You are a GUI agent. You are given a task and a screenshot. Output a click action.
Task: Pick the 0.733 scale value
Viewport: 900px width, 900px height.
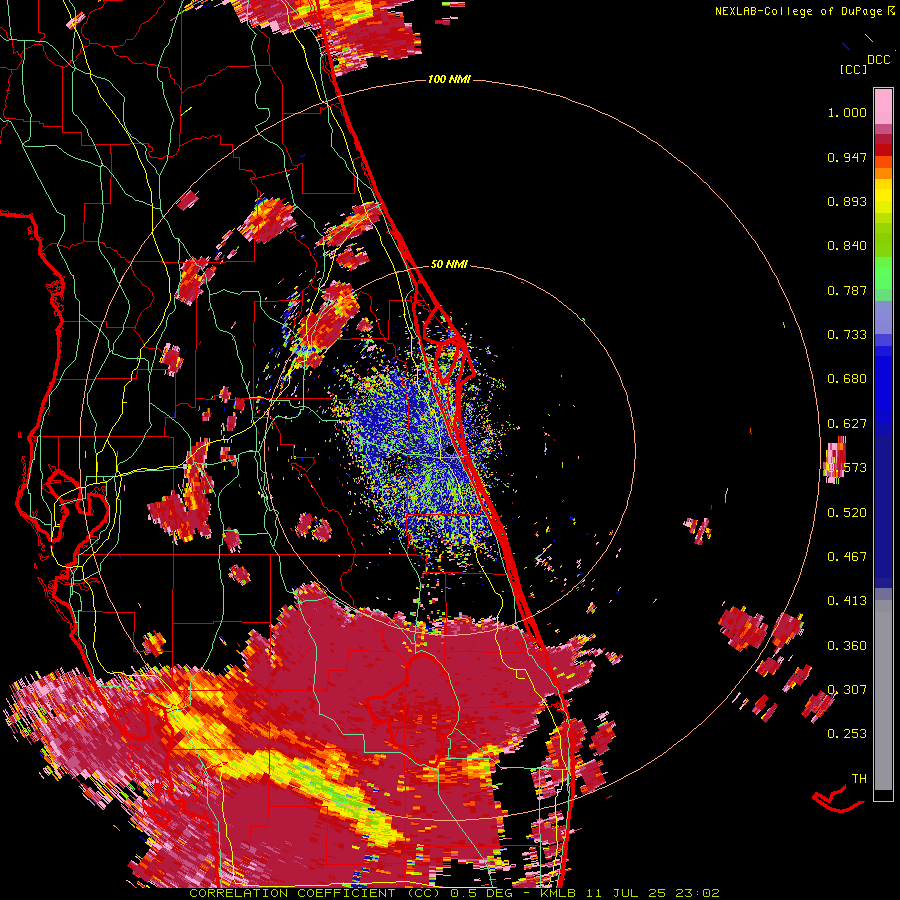point(847,335)
